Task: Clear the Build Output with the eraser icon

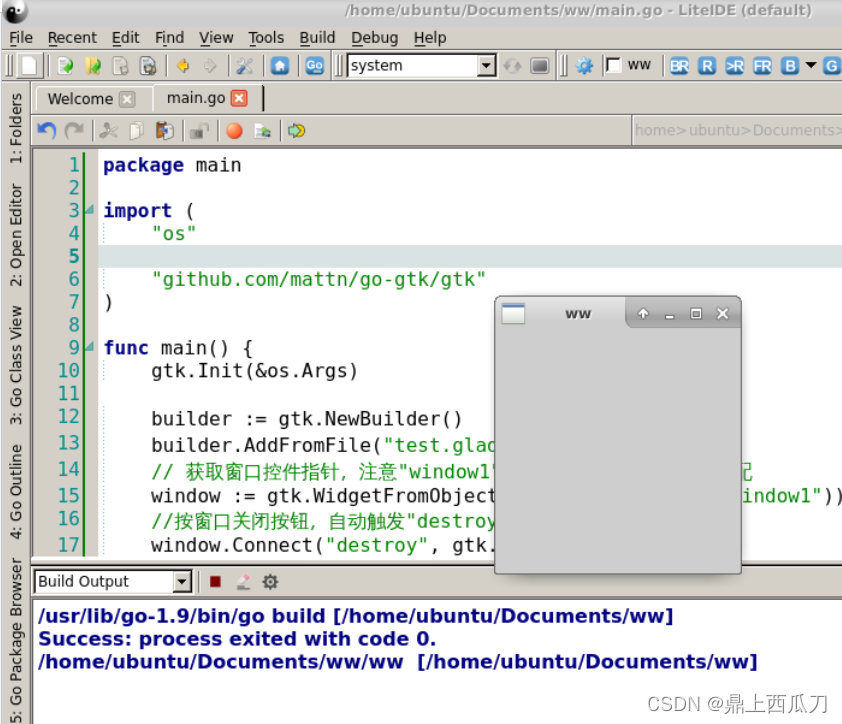Action: tap(241, 581)
